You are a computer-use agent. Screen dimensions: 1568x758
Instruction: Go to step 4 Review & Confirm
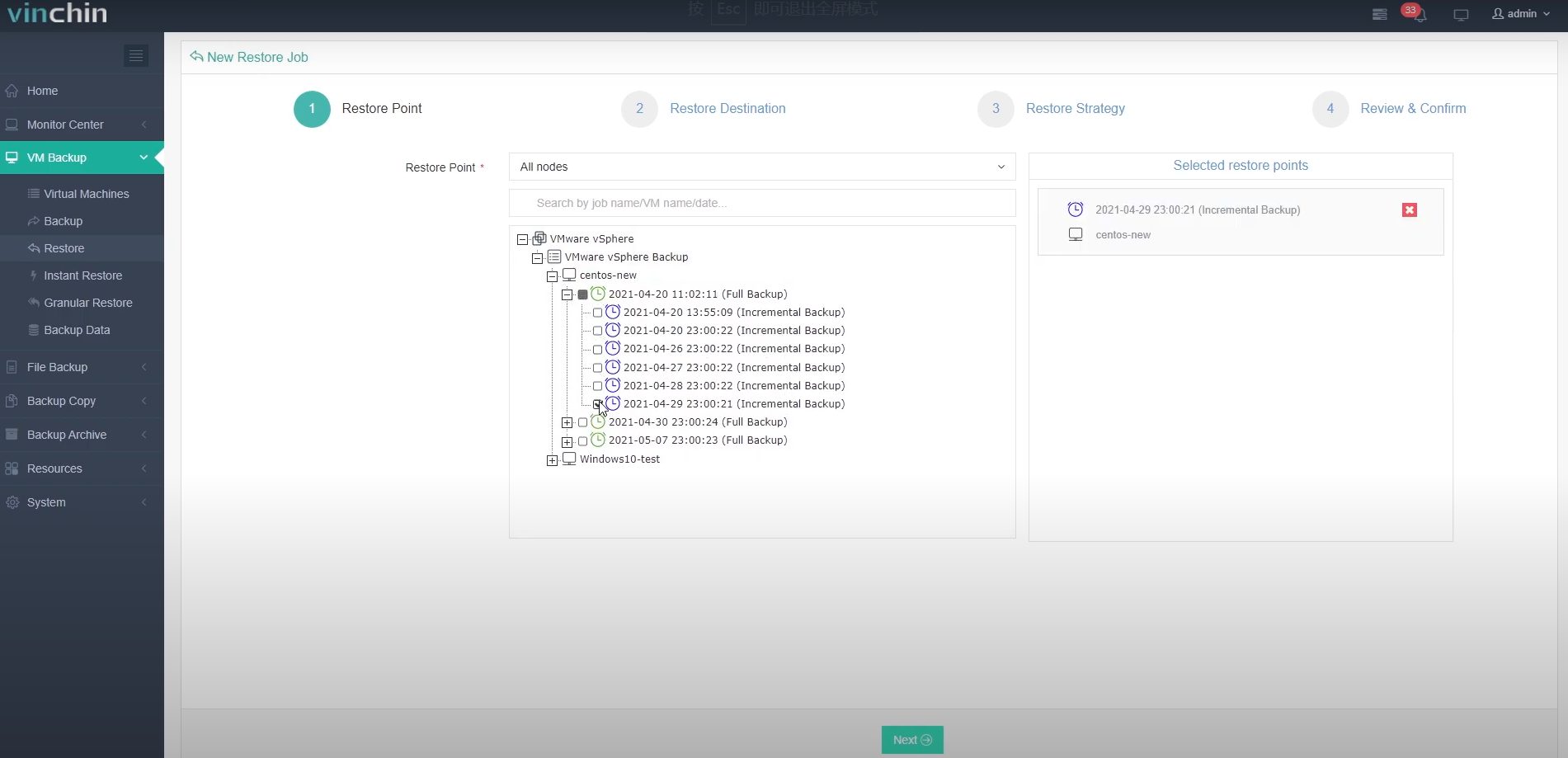(1389, 109)
